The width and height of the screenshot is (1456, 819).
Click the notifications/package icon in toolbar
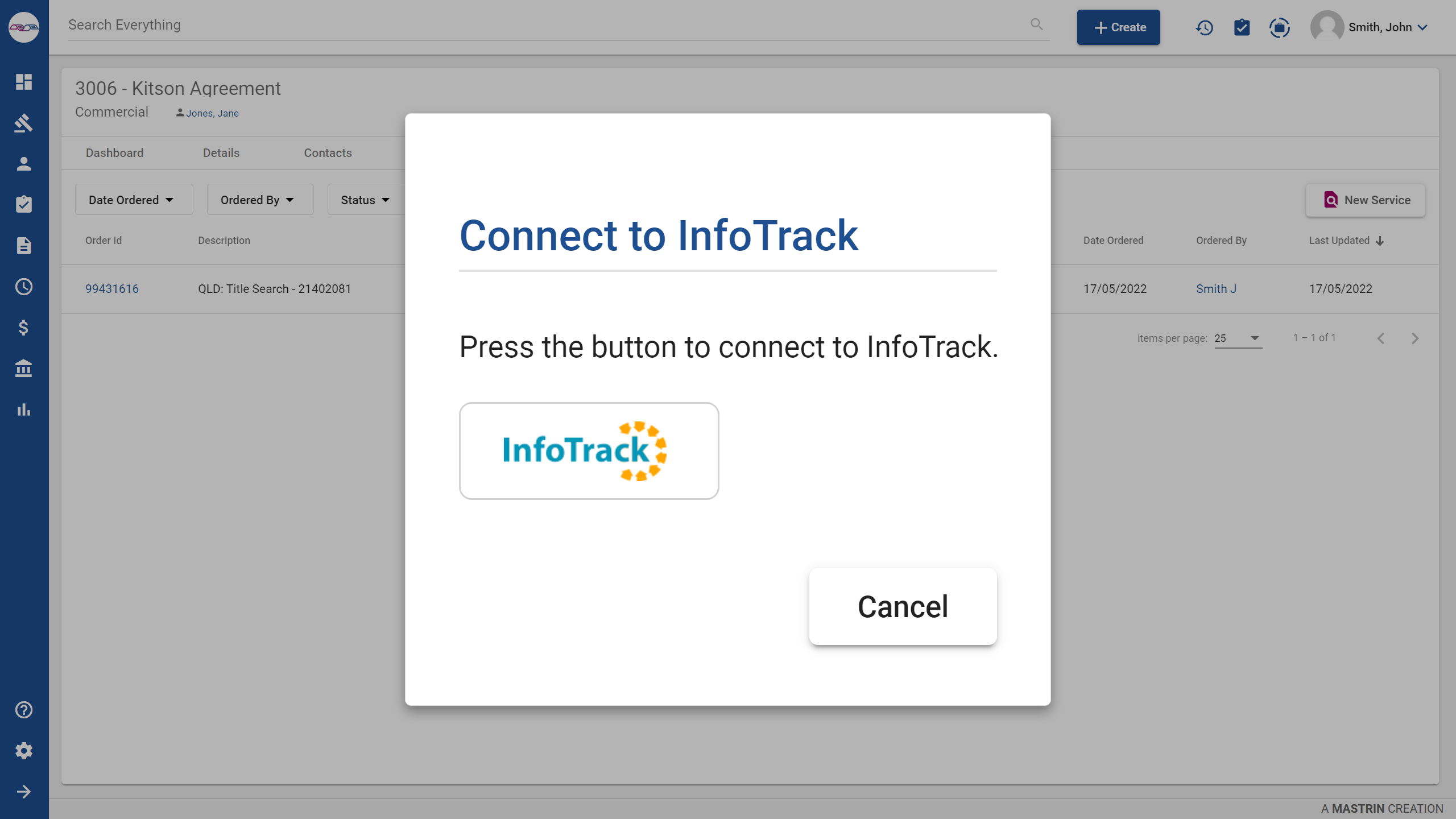(1279, 27)
